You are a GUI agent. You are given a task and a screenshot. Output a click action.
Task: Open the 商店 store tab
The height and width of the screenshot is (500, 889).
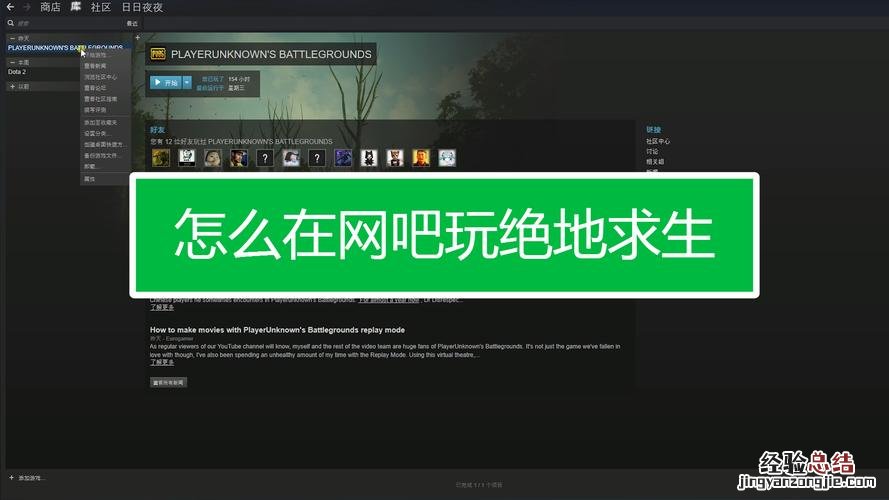click(x=50, y=7)
